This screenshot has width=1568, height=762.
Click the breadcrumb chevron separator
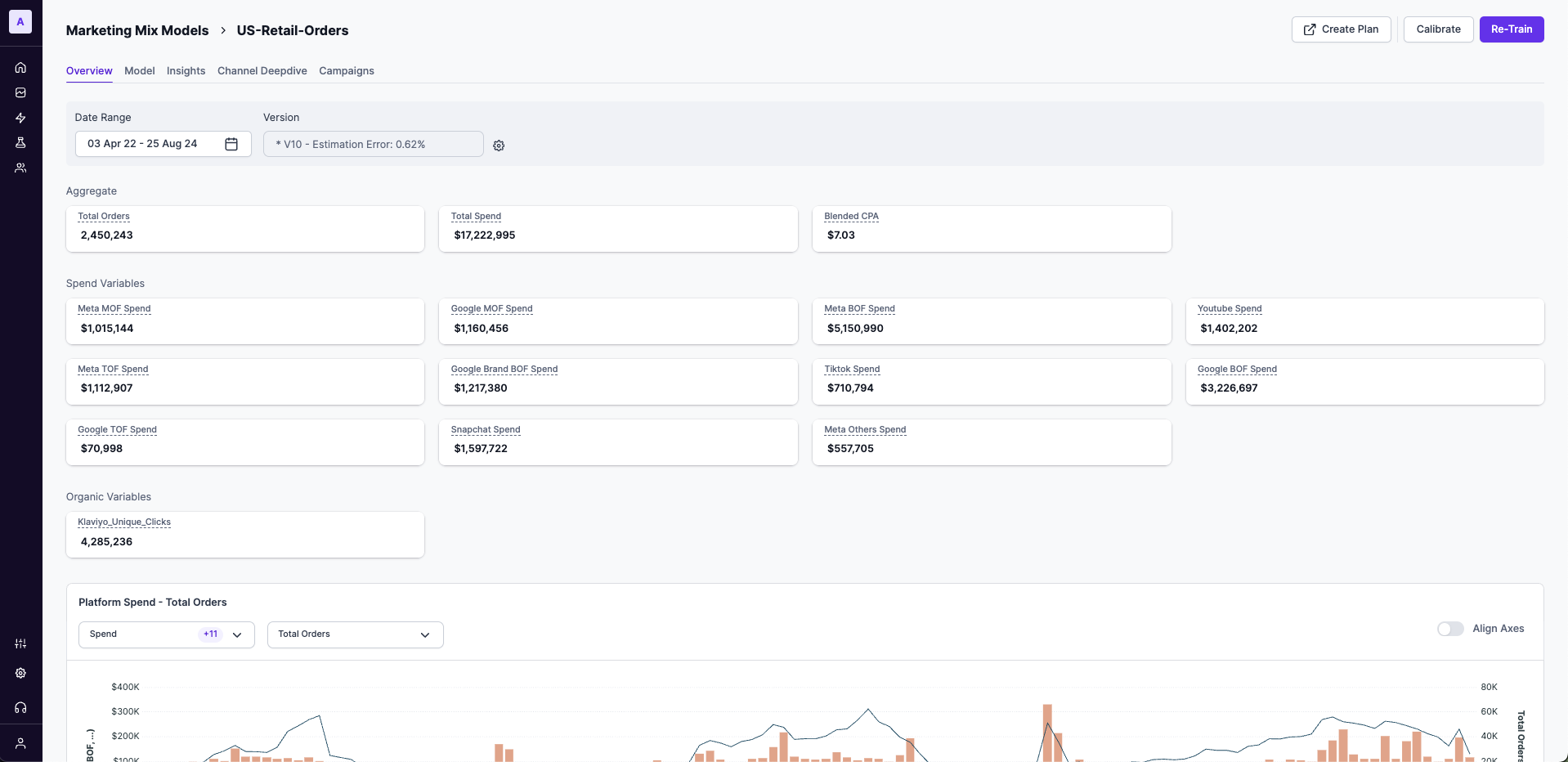[222, 30]
